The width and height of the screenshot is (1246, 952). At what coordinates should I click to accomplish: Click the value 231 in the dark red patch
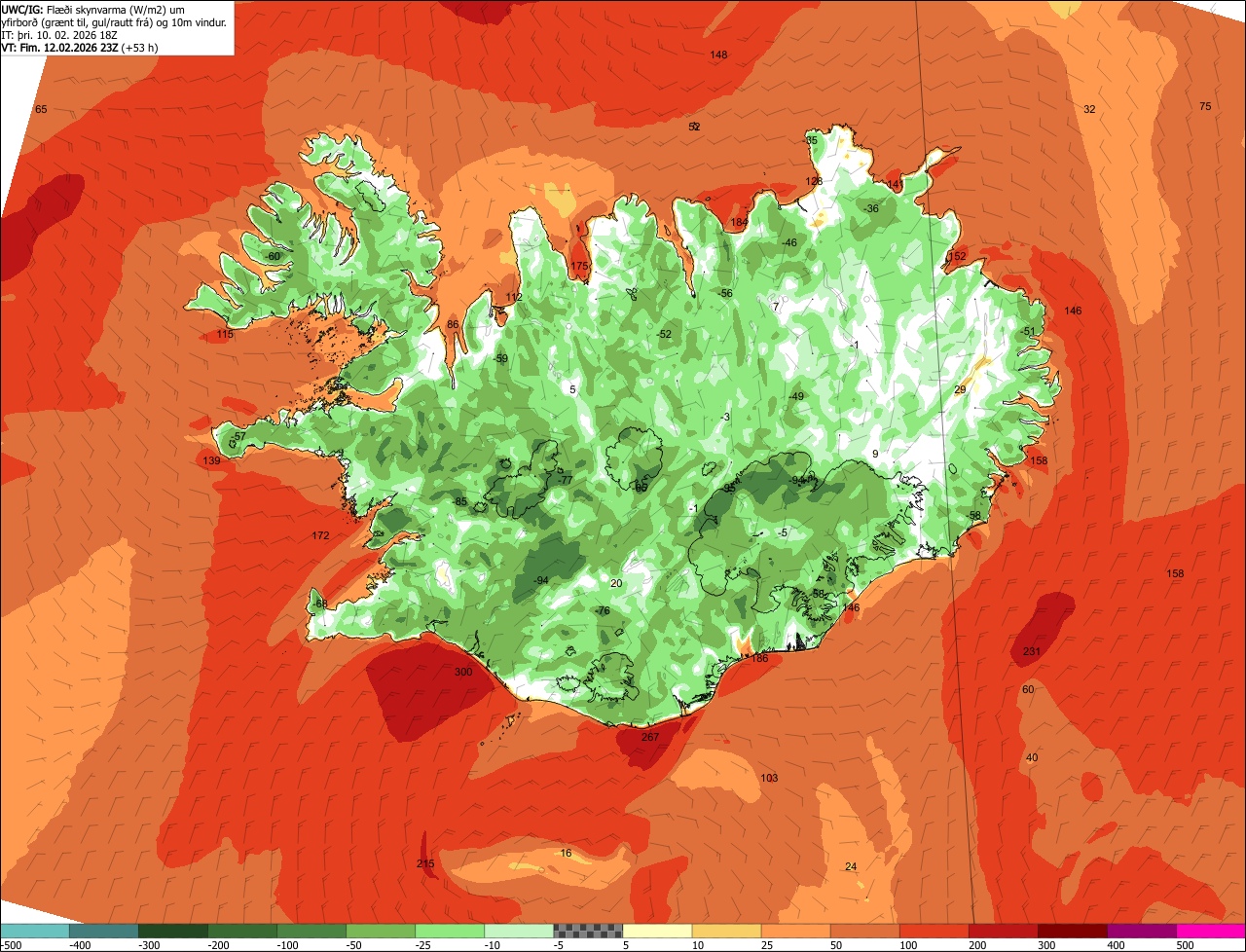point(1032,651)
